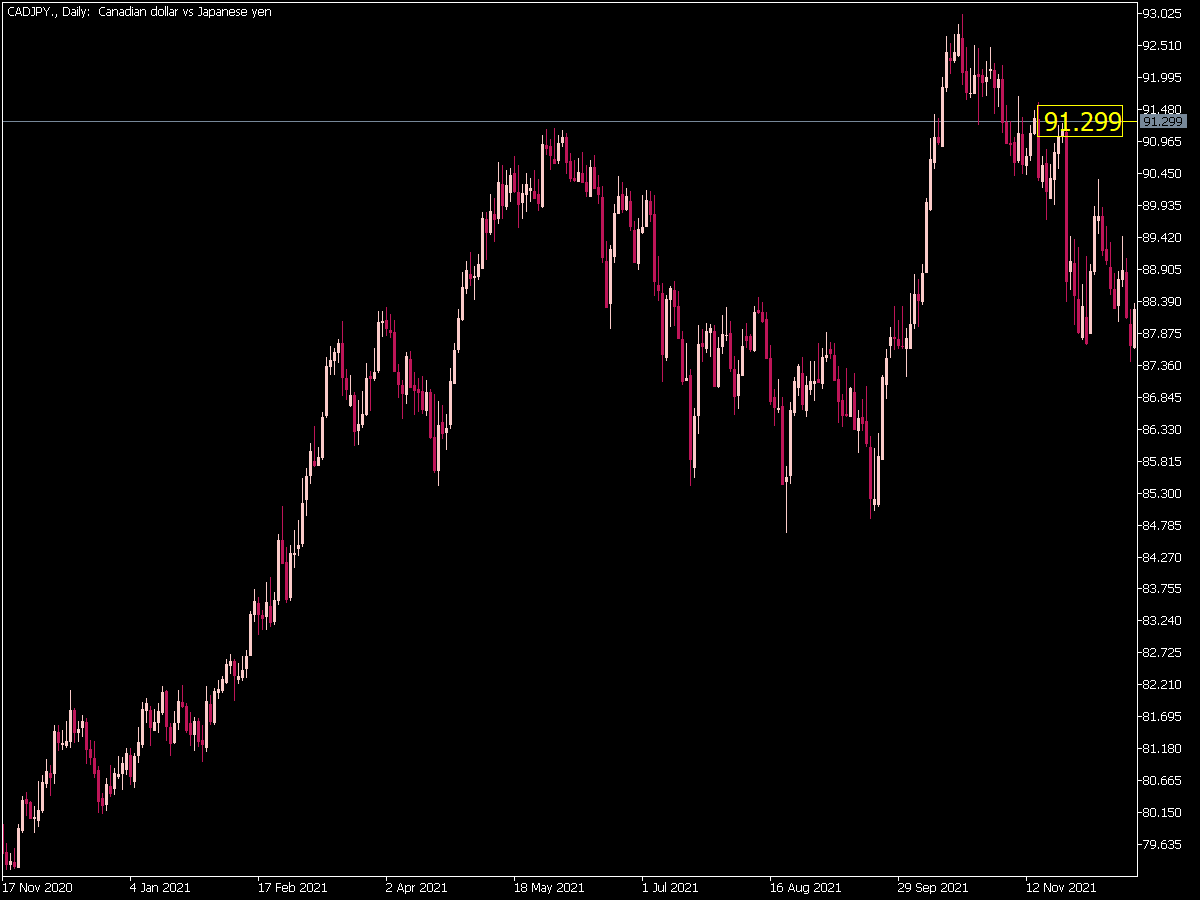Click the 85.300 price scale value

pyautogui.click(x=1163, y=494)
